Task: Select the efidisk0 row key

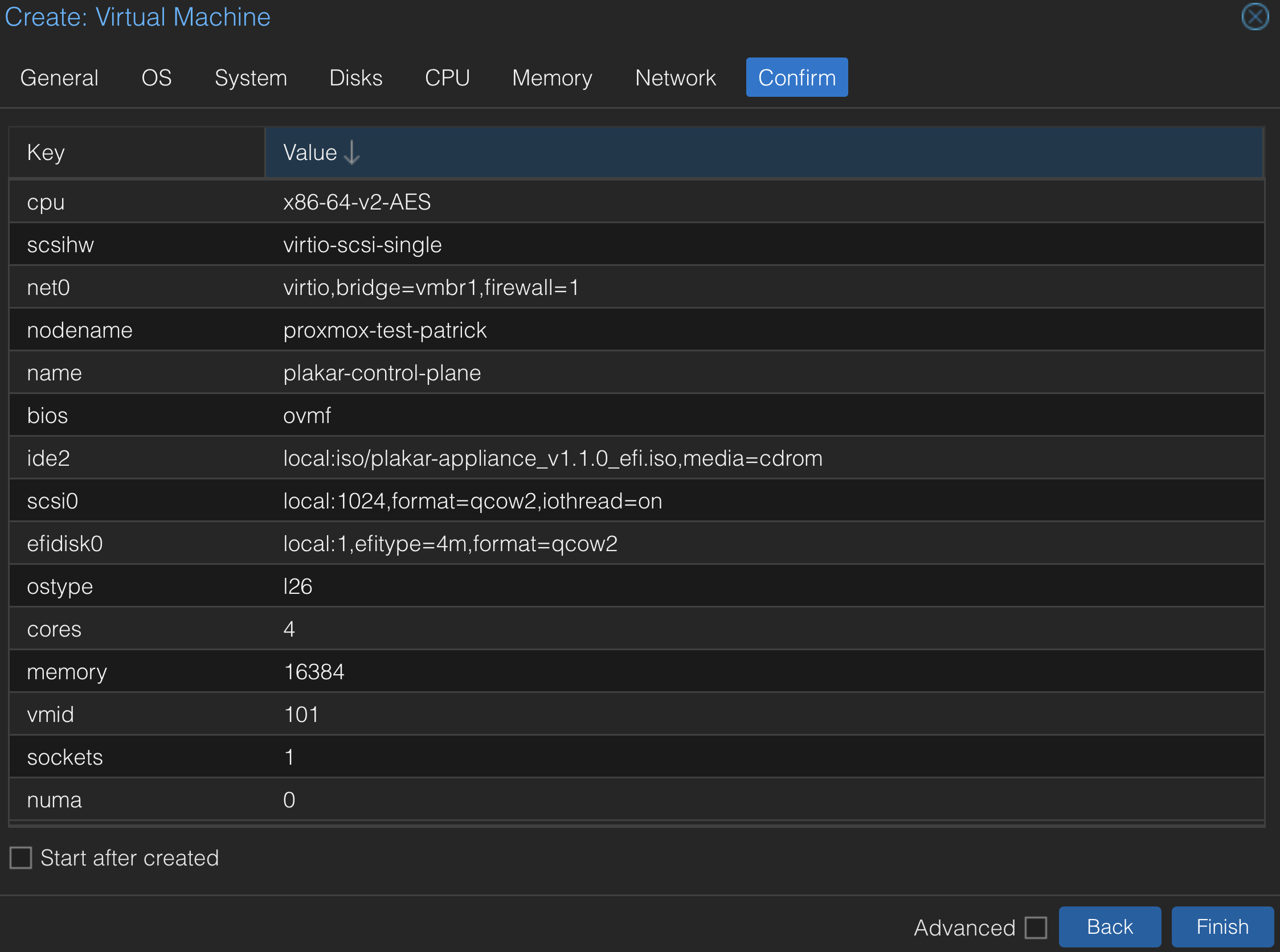Action: pyautogui.click(x=65, y=543)
